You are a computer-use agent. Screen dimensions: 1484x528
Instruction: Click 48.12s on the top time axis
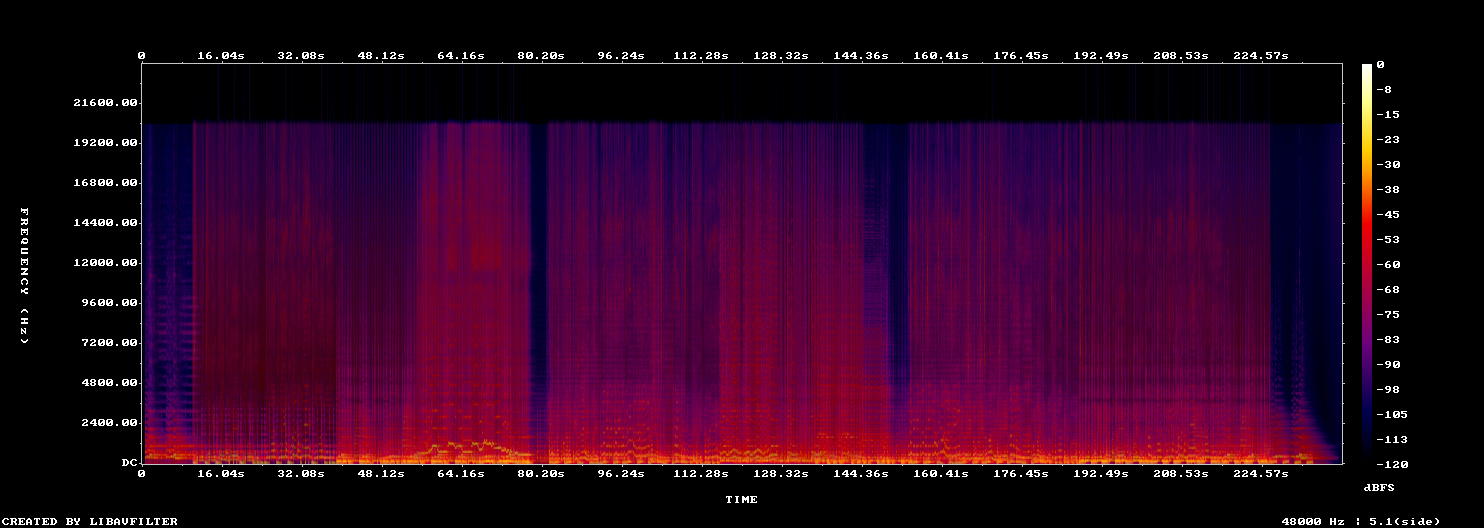pyautogui.click(x=381, y=55)
